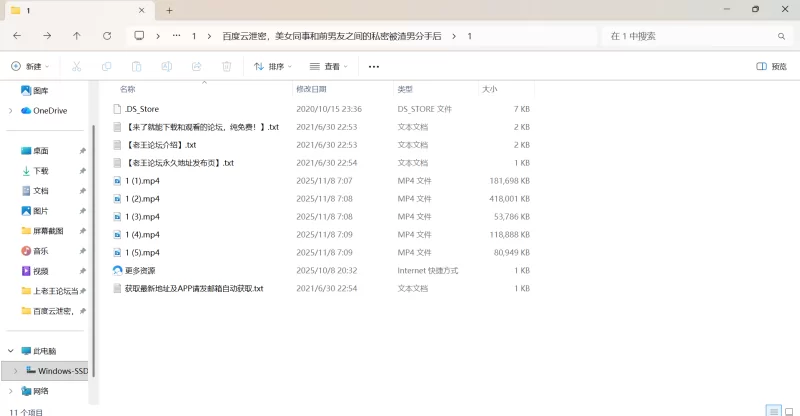800x416 pixels.
Task: Switch to details view in status bar
Action: pos(772,410)
